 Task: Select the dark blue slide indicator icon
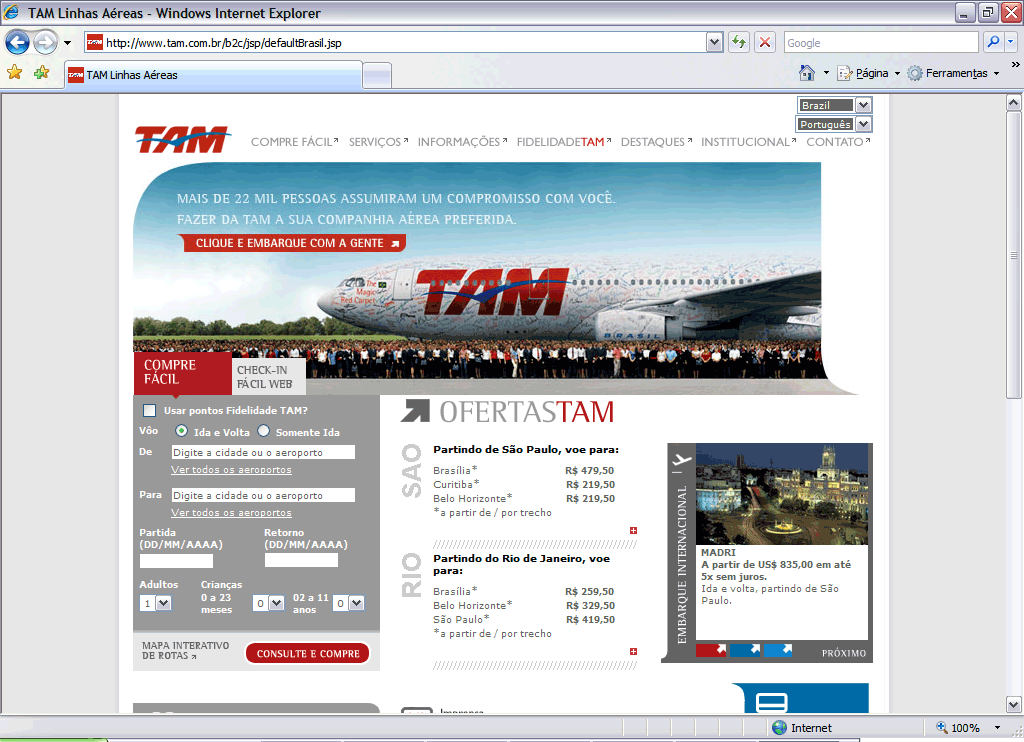[745, 650]
